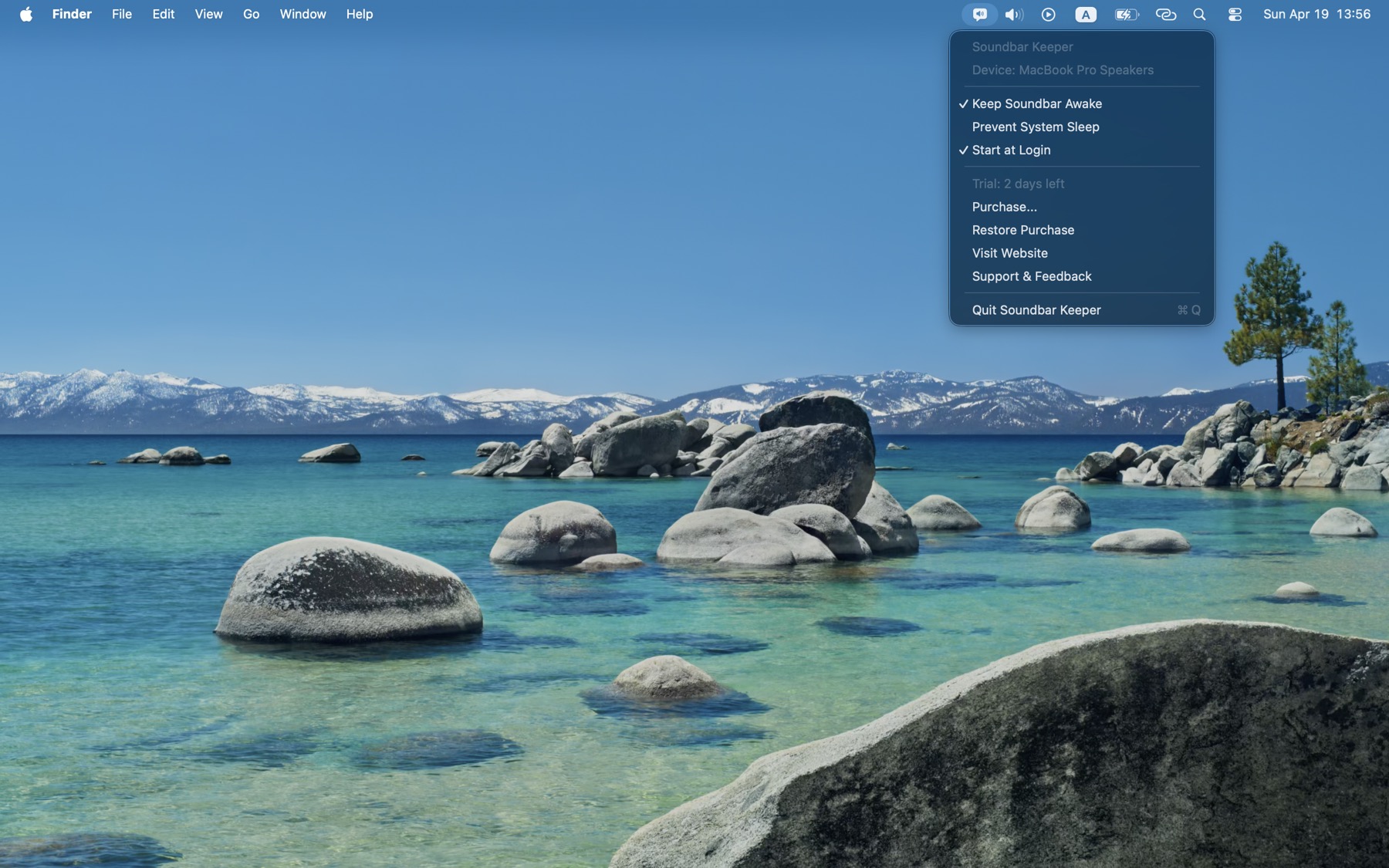The width and height of the screenshot is (1389, 868).
Task: Open the Edit menu
Action: (x=164, y=14)
